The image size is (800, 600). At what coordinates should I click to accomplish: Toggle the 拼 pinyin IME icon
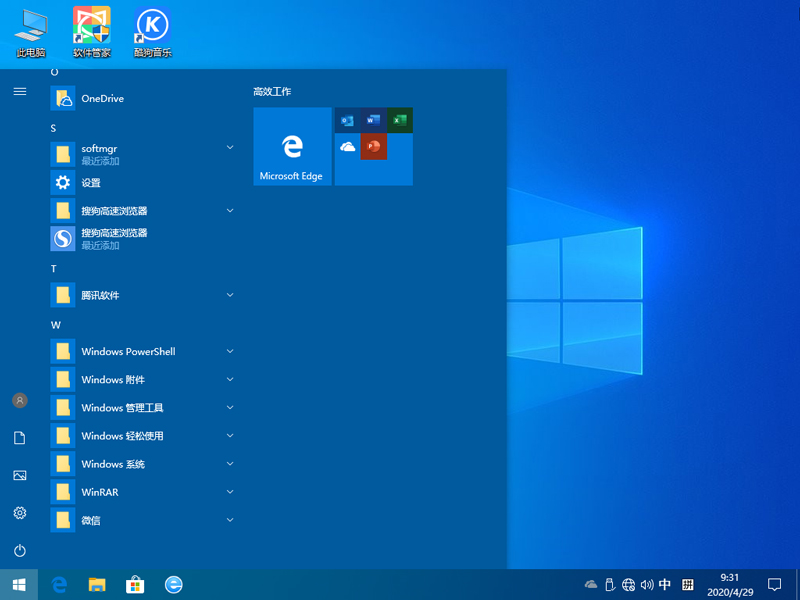pos(687,584)
